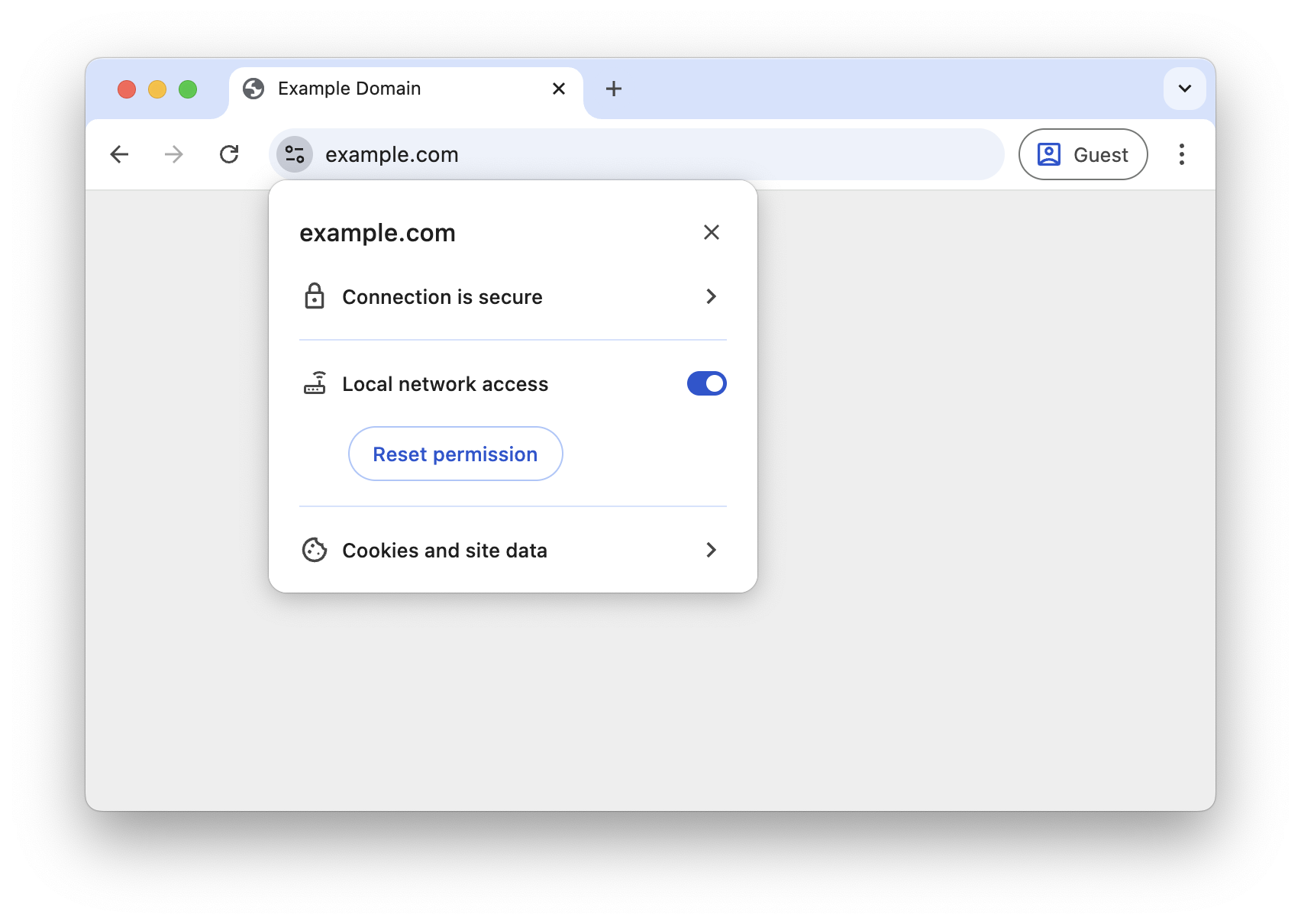Click the Reset permission button
This screenshot has width=1301, height=924.
tap(456, 454)
